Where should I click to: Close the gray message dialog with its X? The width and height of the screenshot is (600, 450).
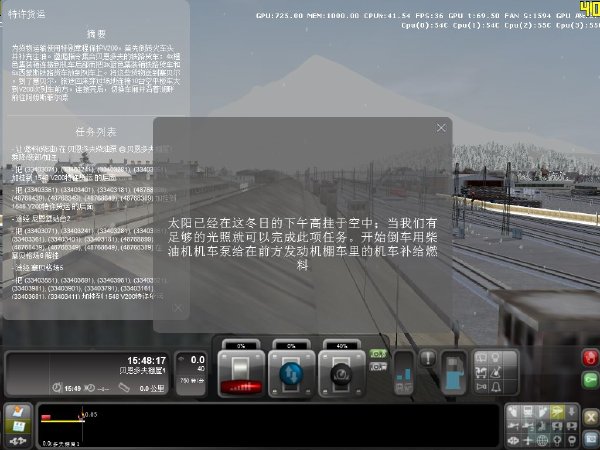tap(441, 127)
